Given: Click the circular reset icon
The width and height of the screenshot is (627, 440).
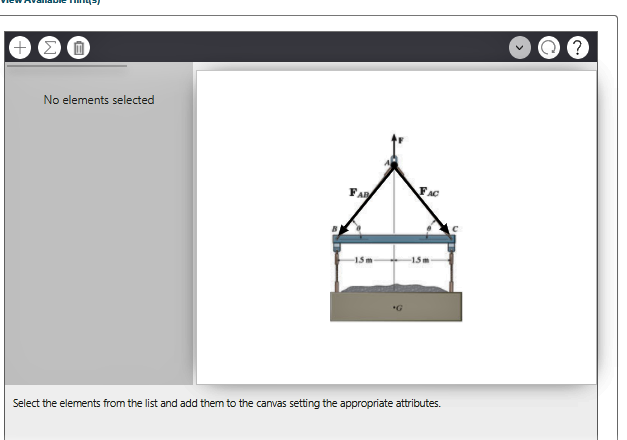Looking at the screenshot, I should tap(549, 48).
